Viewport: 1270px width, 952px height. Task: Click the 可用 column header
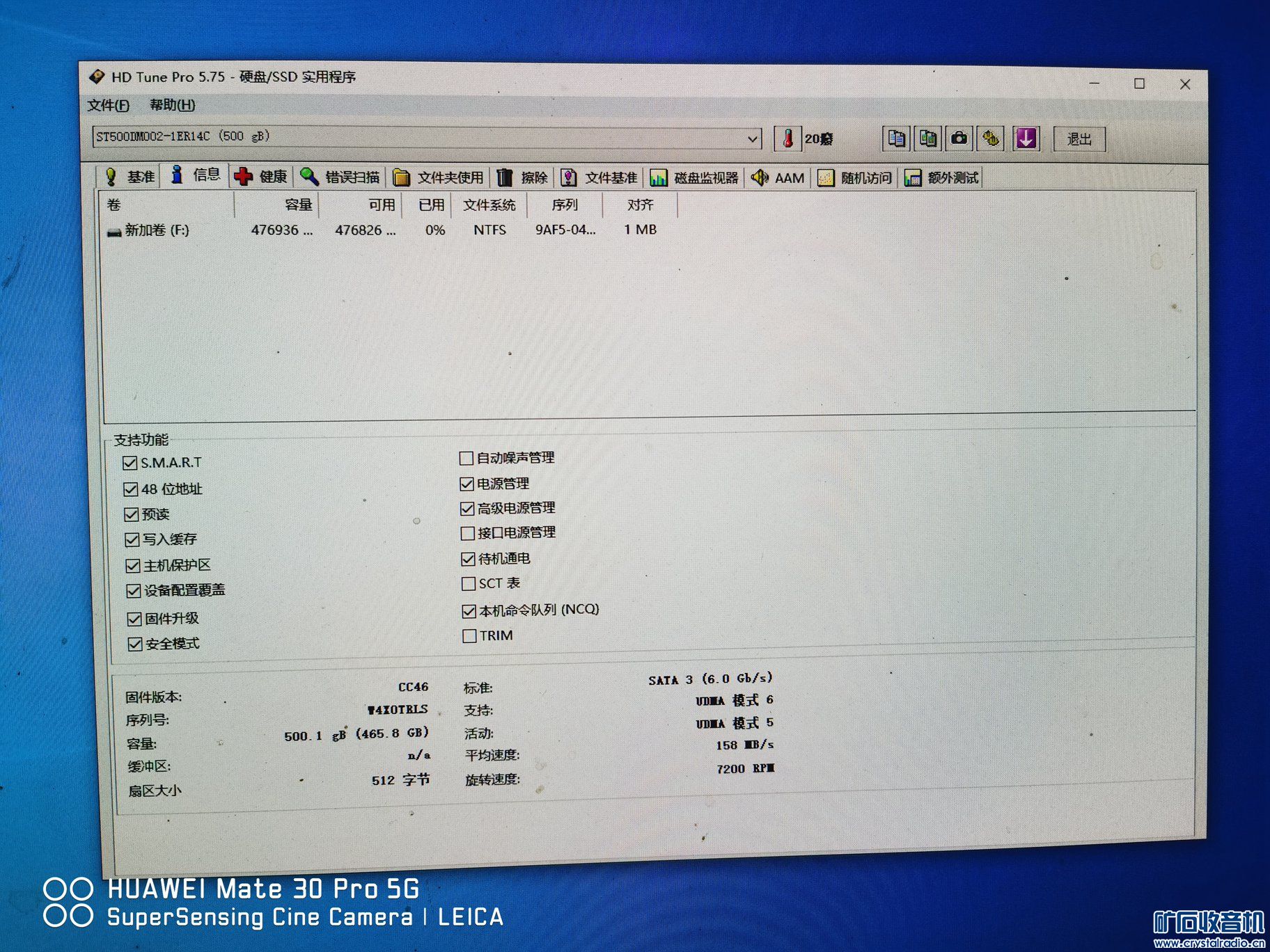coord(360,205)
